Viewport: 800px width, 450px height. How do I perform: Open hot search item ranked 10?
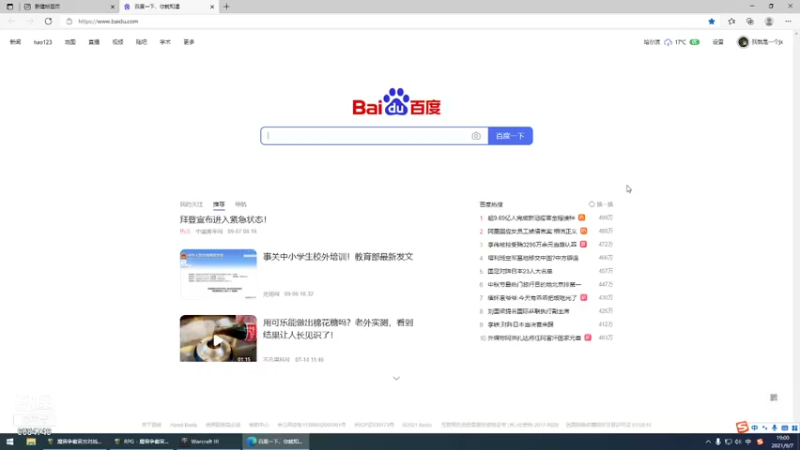[x=534, y=338]
